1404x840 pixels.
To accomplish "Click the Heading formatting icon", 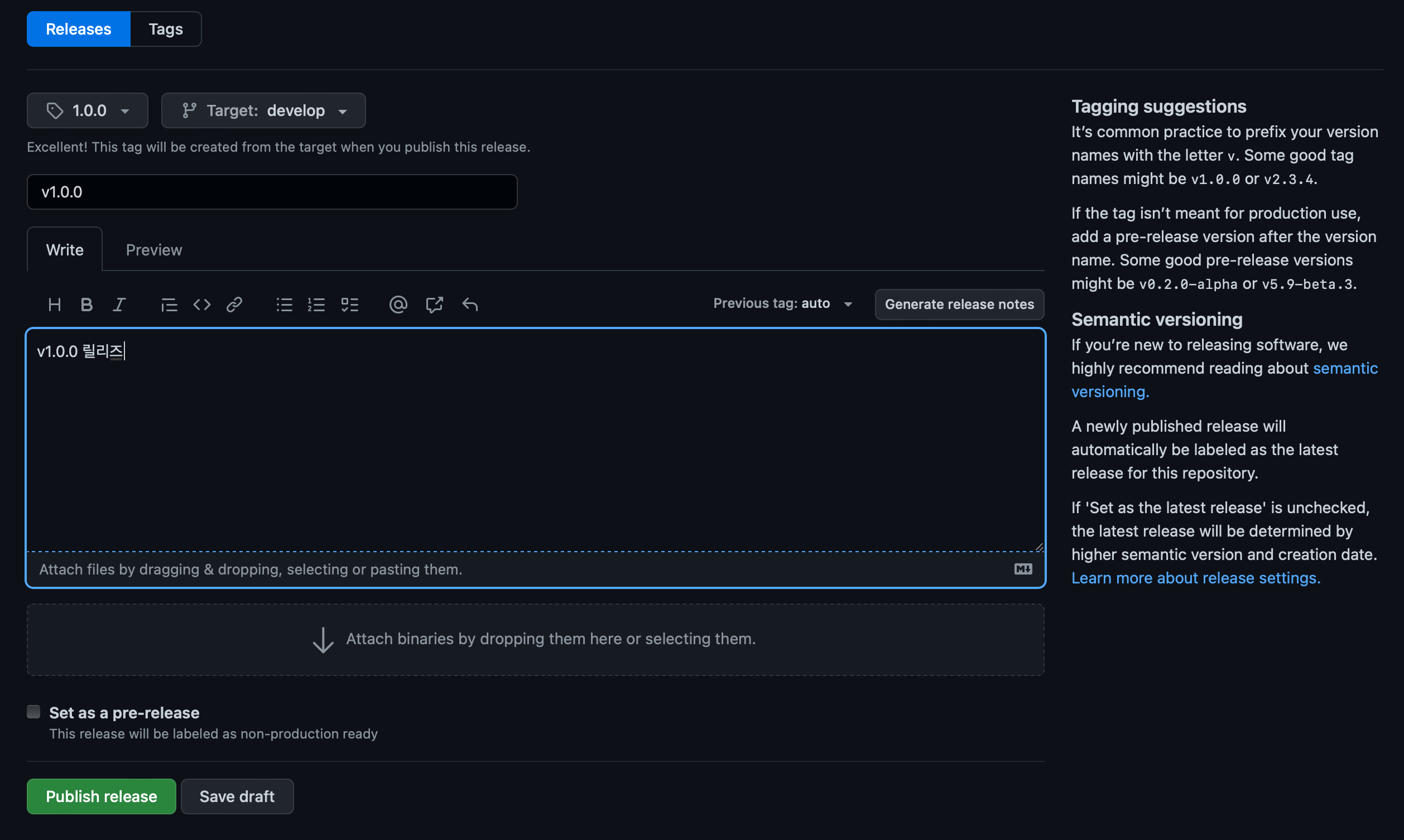I will [x=54, y=305].
